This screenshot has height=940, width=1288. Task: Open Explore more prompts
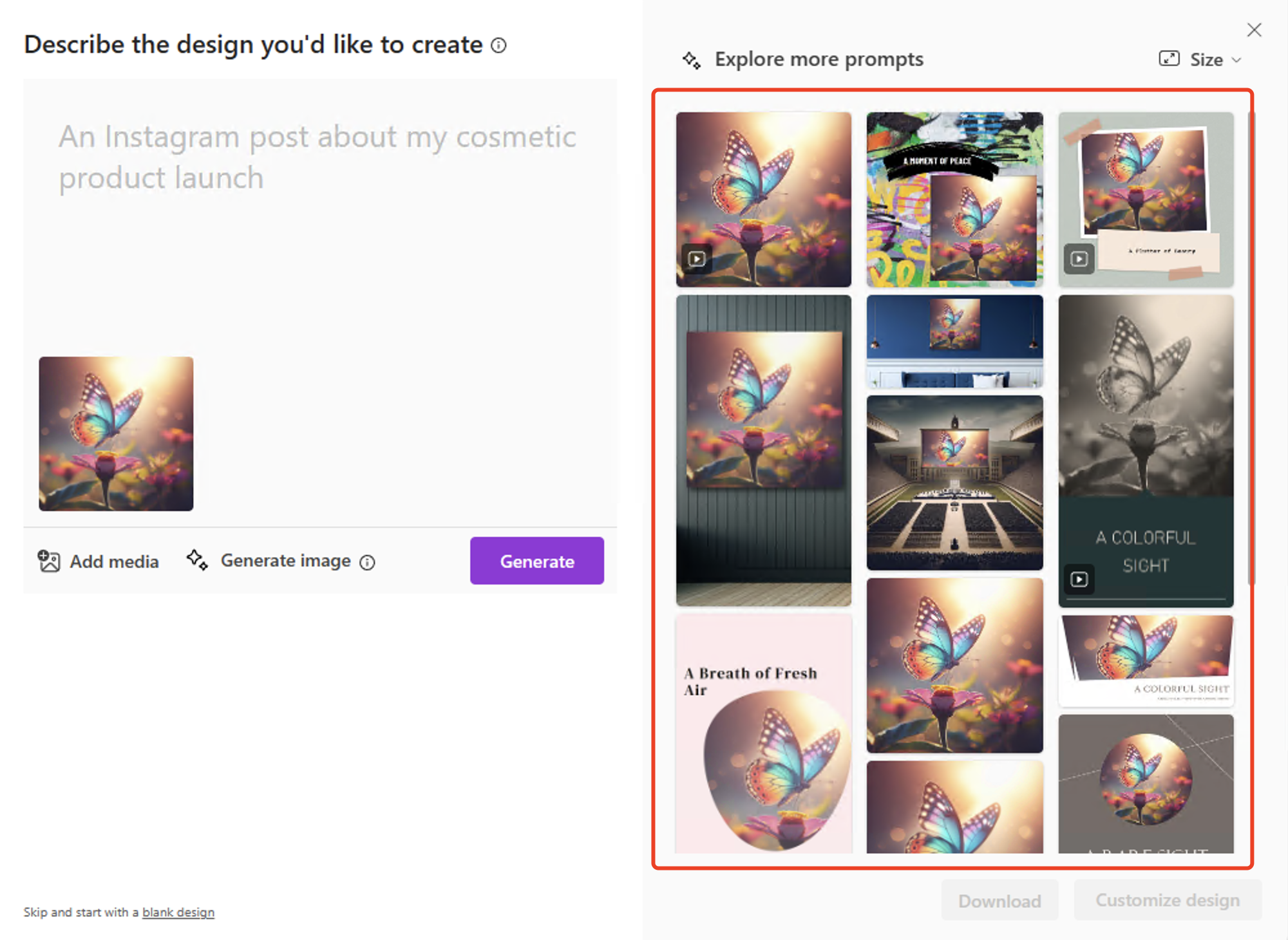[x=819, y=59]
